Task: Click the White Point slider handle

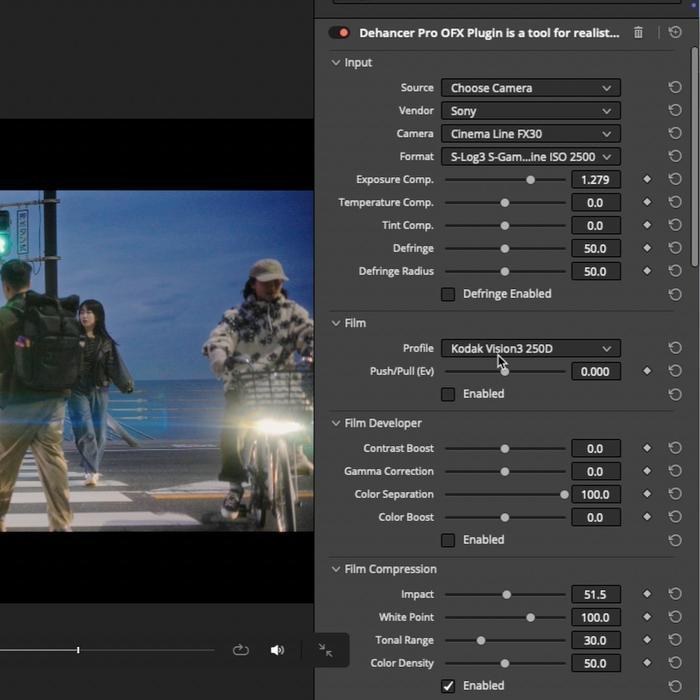Action: pyautogui.click(x=530, y=618)
